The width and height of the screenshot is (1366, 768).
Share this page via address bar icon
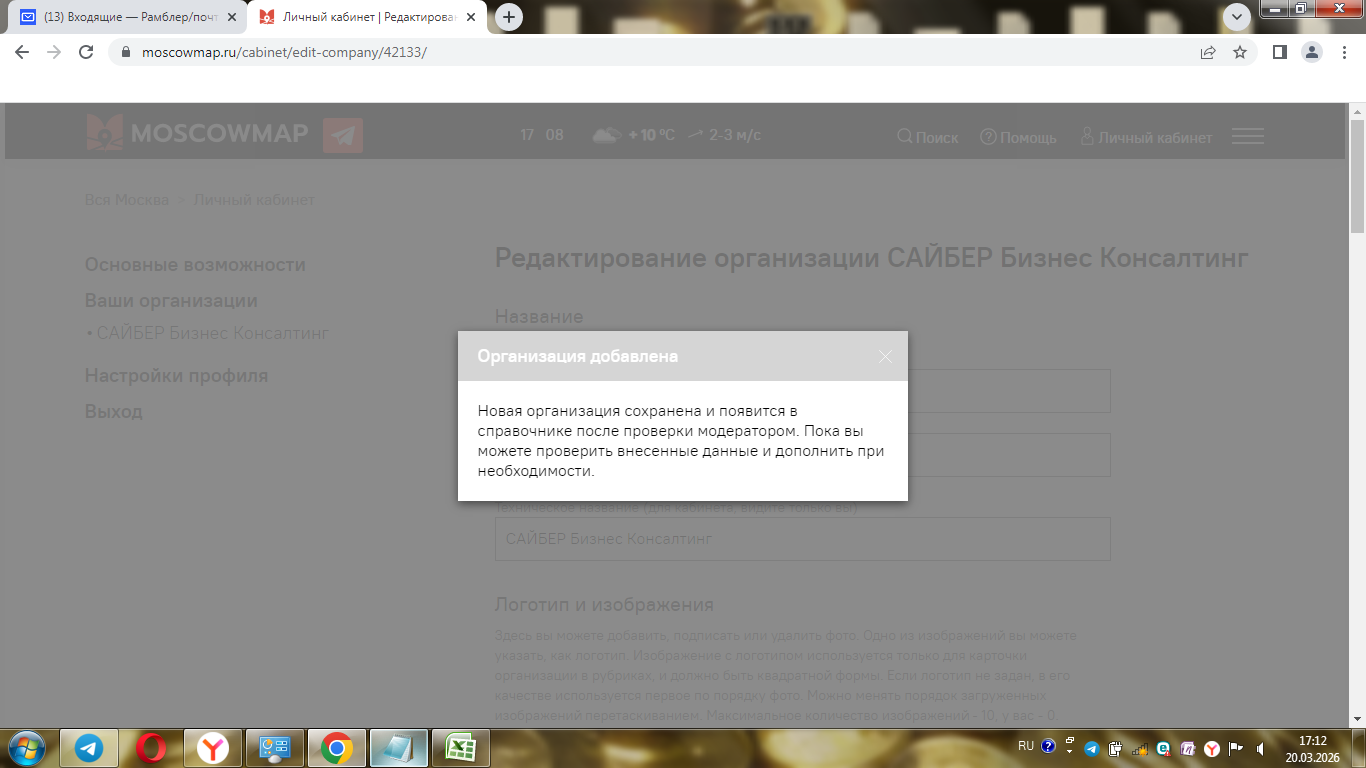[1208, 52]
